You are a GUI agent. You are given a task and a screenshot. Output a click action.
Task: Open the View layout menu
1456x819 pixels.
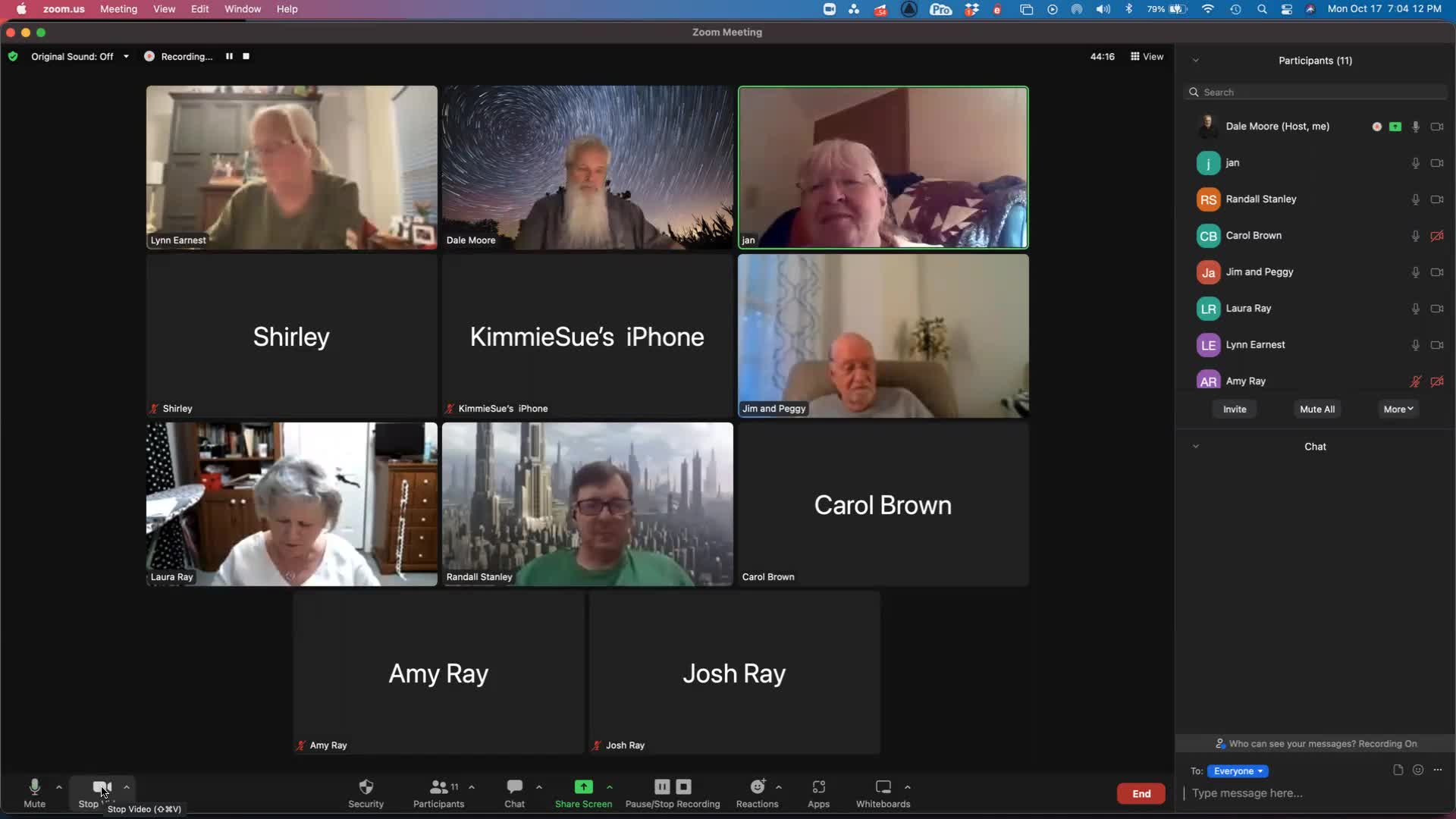coord(1147,56)
